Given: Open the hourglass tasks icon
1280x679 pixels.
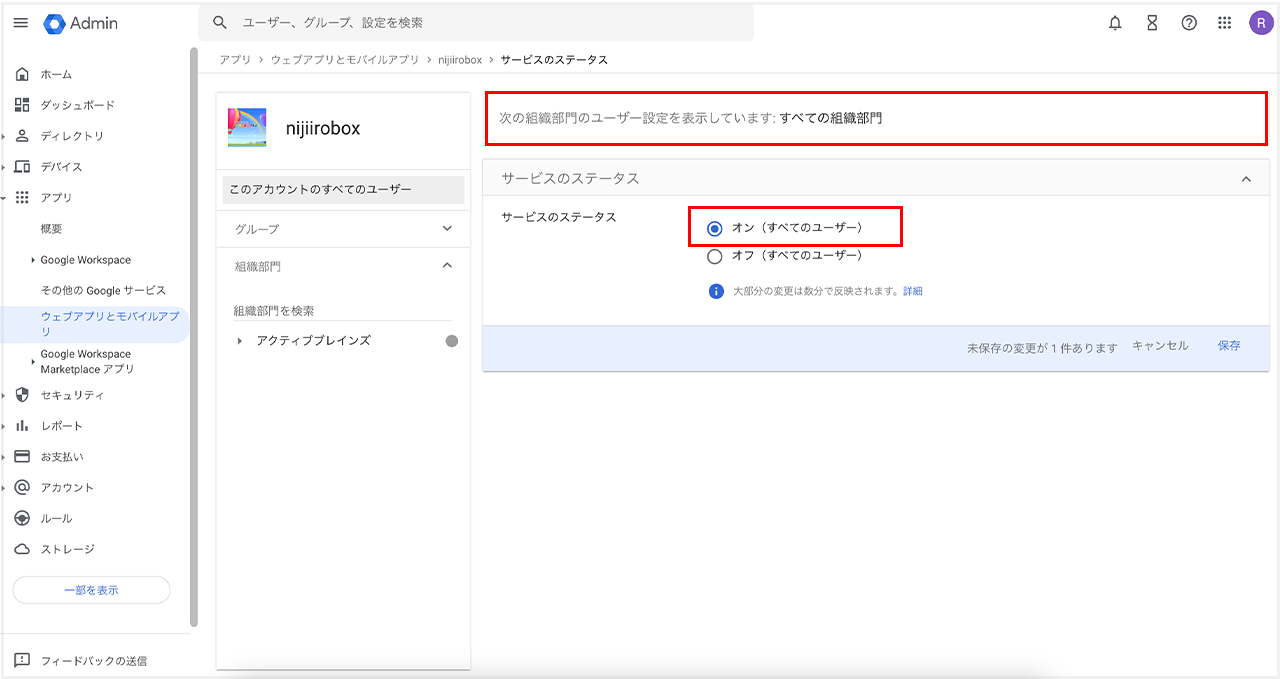Looking at the screenshot, I should point(1152,23).
